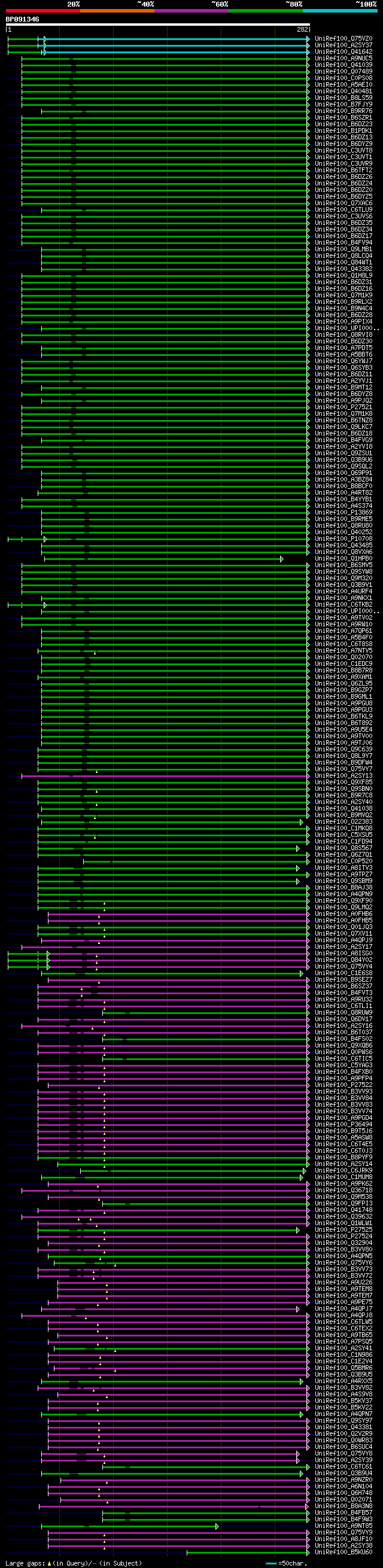Select the UniRef100_A9TJ06 label
The height and width of the screenshot is (1568, 383).
(x=344, y=742)
